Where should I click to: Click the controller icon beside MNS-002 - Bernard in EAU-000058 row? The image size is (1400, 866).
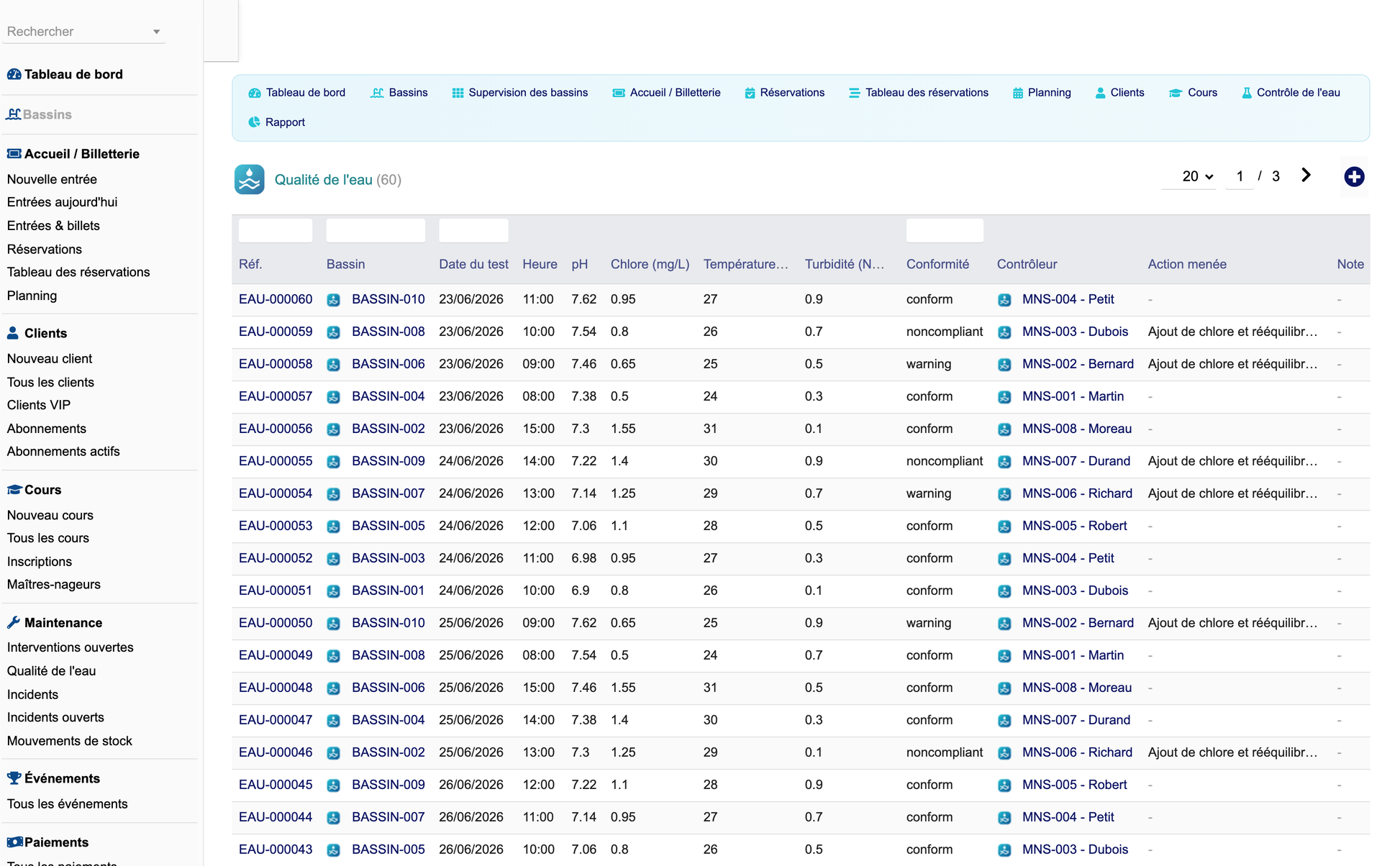(x=1004, y=365)
